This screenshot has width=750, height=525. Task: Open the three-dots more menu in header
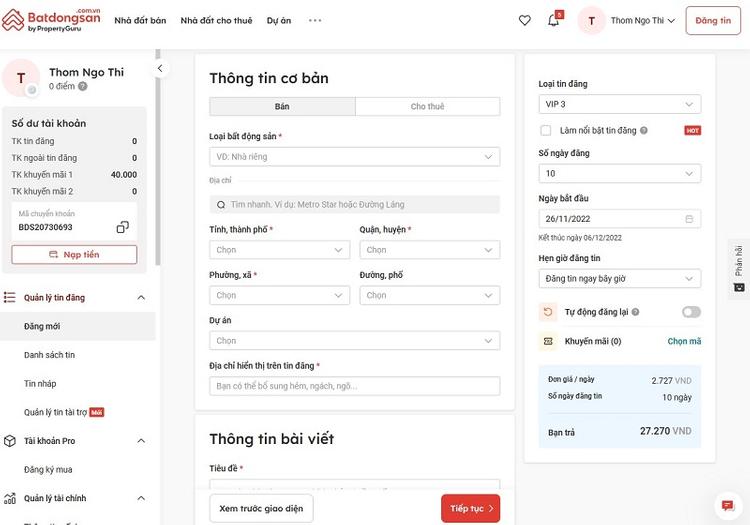point(314,20)
